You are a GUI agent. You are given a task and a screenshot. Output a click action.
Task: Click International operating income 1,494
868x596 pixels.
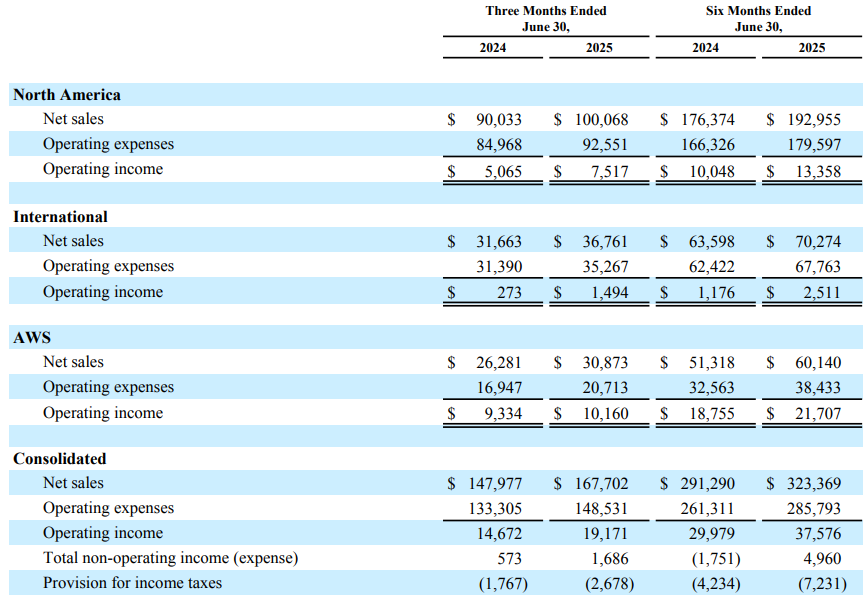(609, 292)
